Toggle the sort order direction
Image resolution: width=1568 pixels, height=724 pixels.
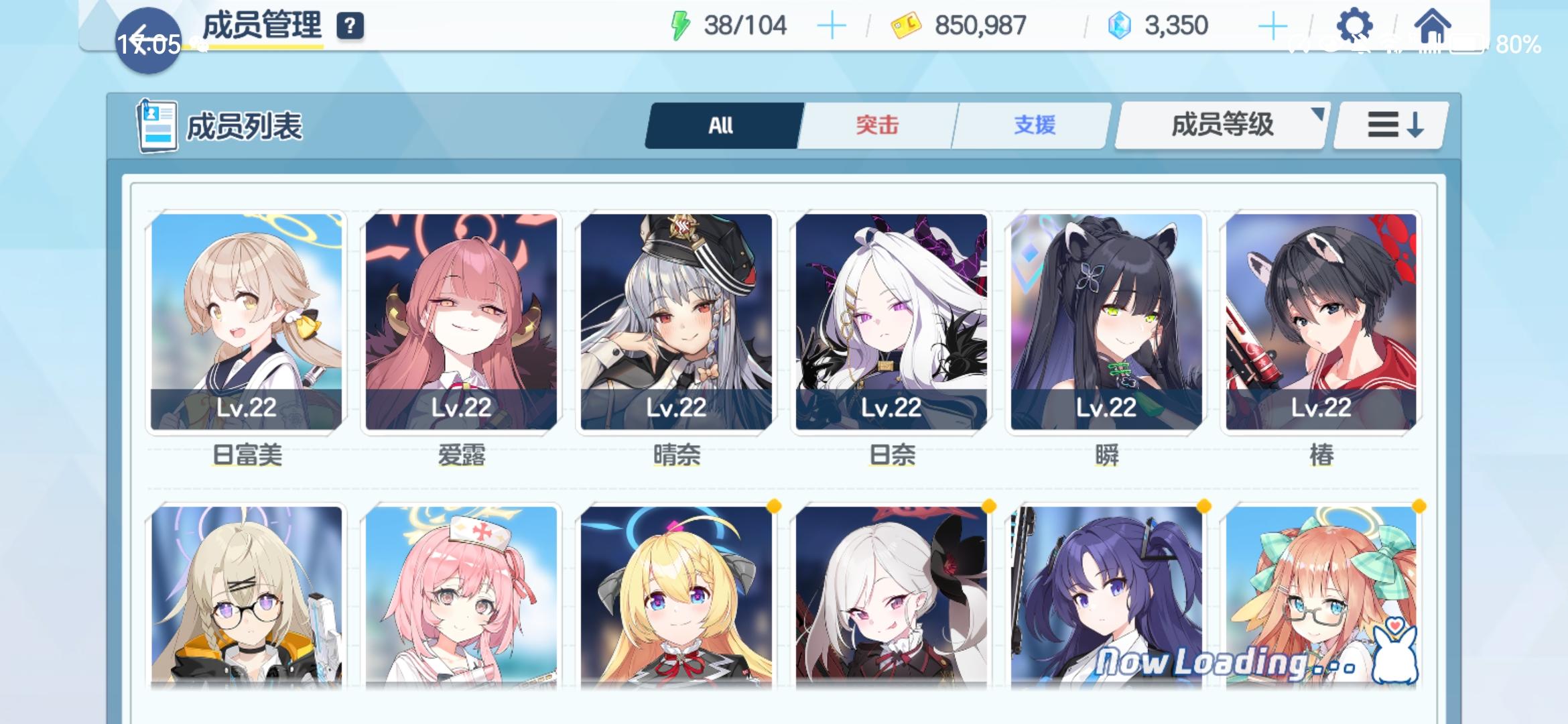tap(1392, 125)
